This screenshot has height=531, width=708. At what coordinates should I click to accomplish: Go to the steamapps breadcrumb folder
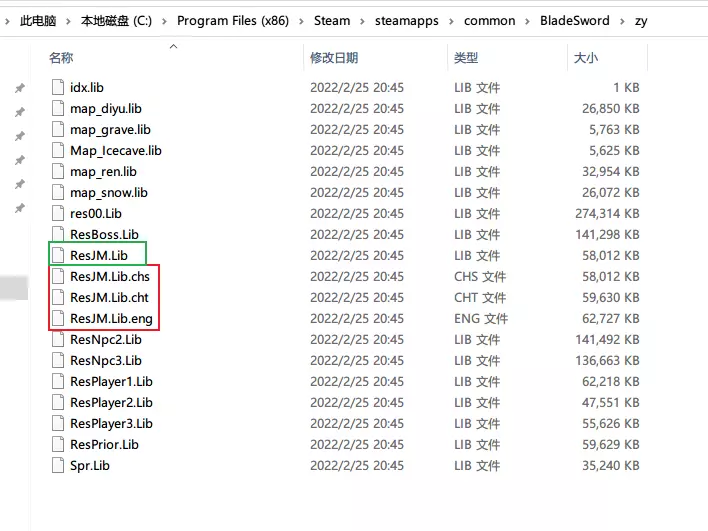click(406, 21)
